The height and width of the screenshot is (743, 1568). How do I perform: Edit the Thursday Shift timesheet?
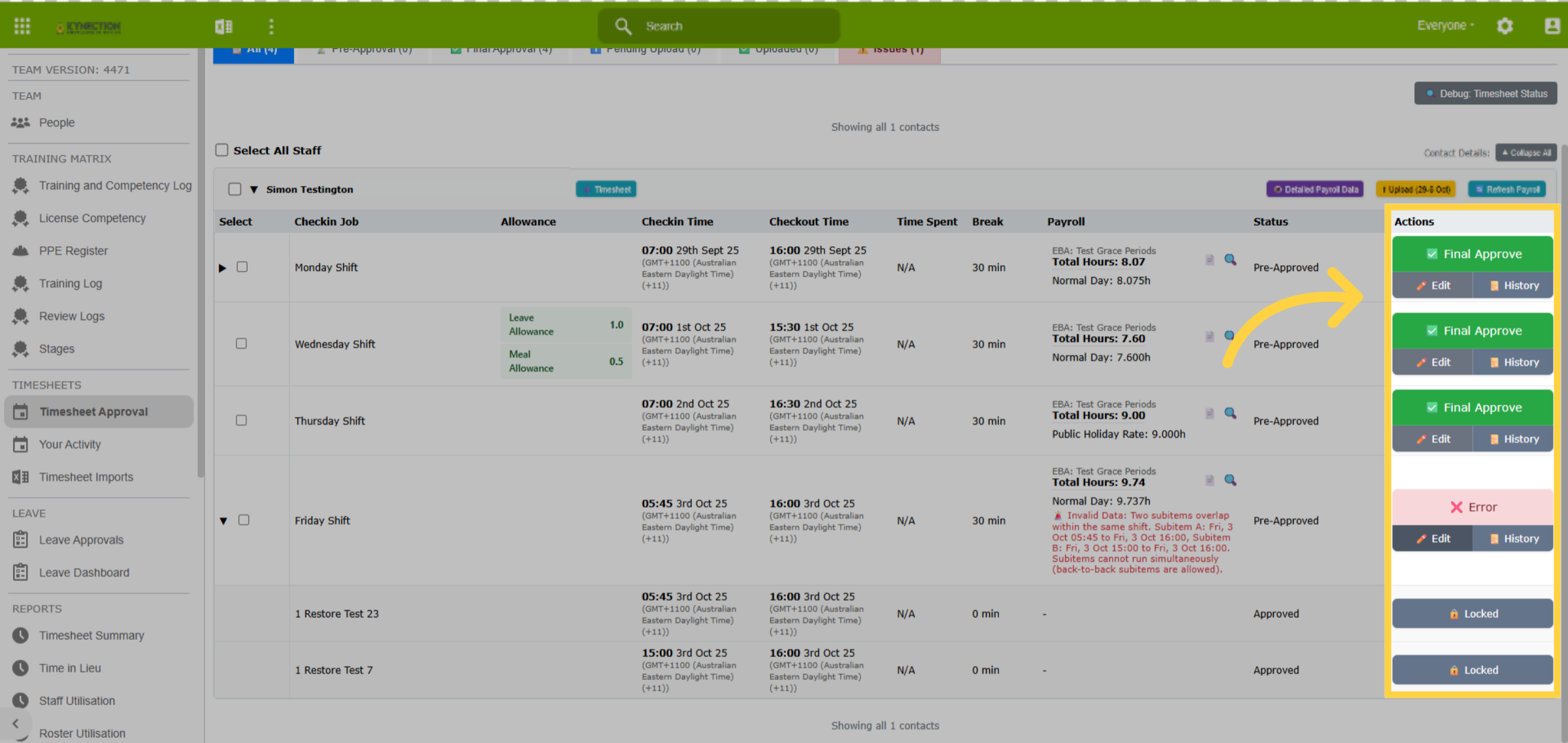pyautogui.click(x=1433, y=439)
